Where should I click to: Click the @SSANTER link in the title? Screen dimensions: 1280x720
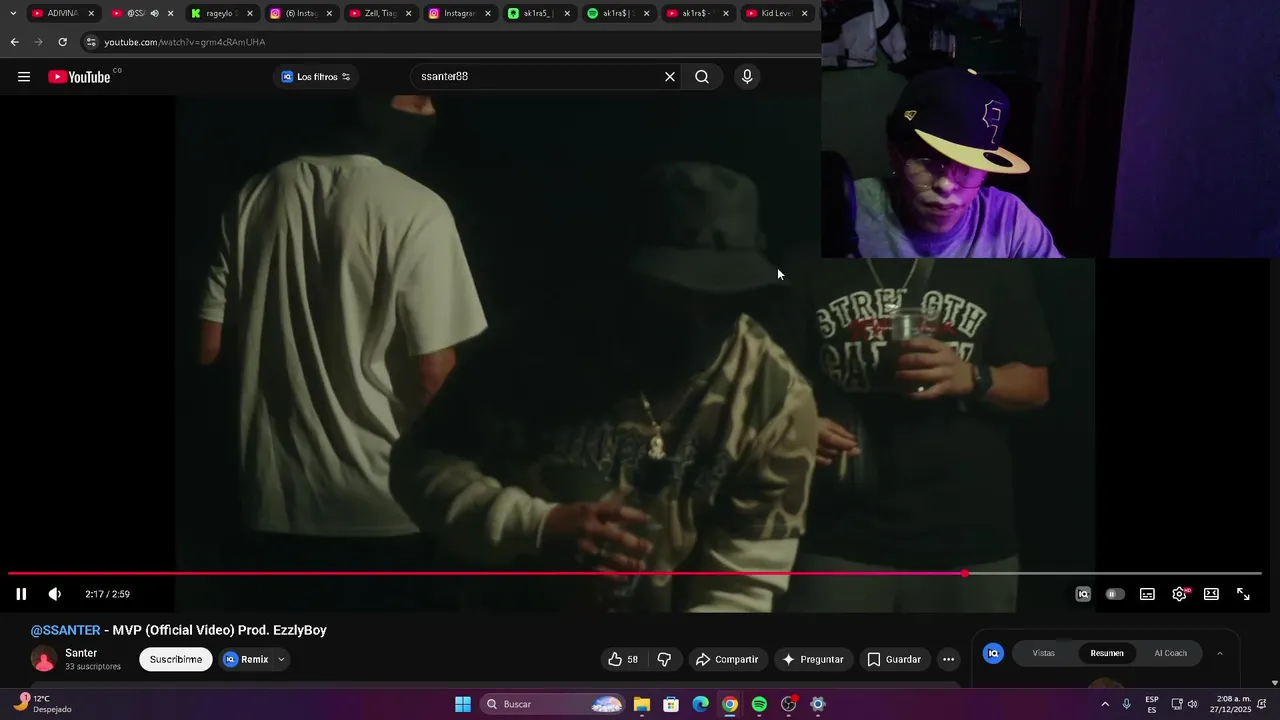(65, 630)
